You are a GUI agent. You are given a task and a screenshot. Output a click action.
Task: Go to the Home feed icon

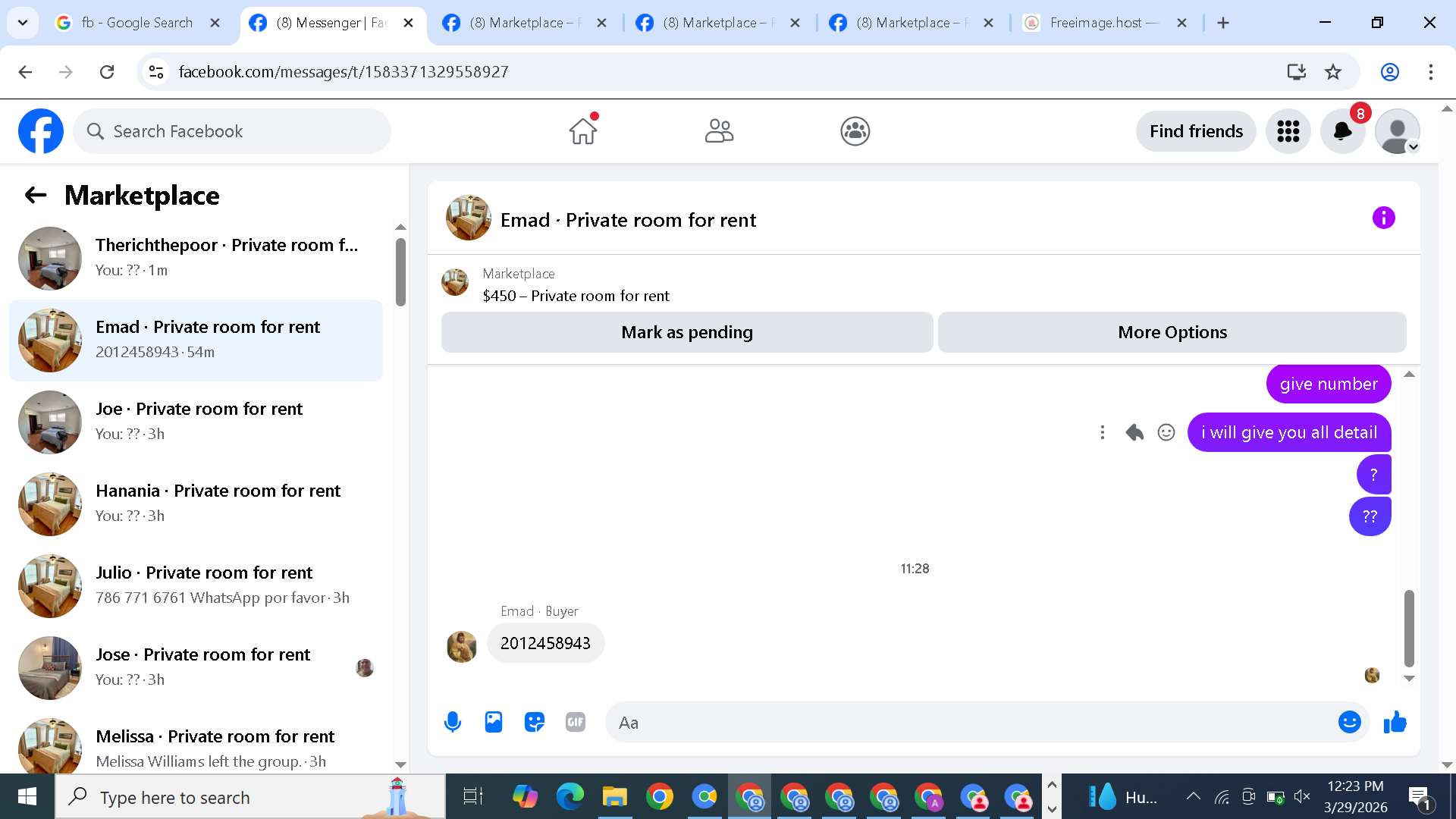tap(583, 131)
